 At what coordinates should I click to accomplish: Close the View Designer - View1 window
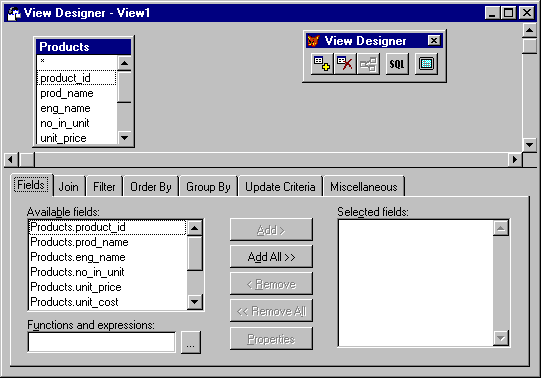pyautogui.click(x=527, y=13)
